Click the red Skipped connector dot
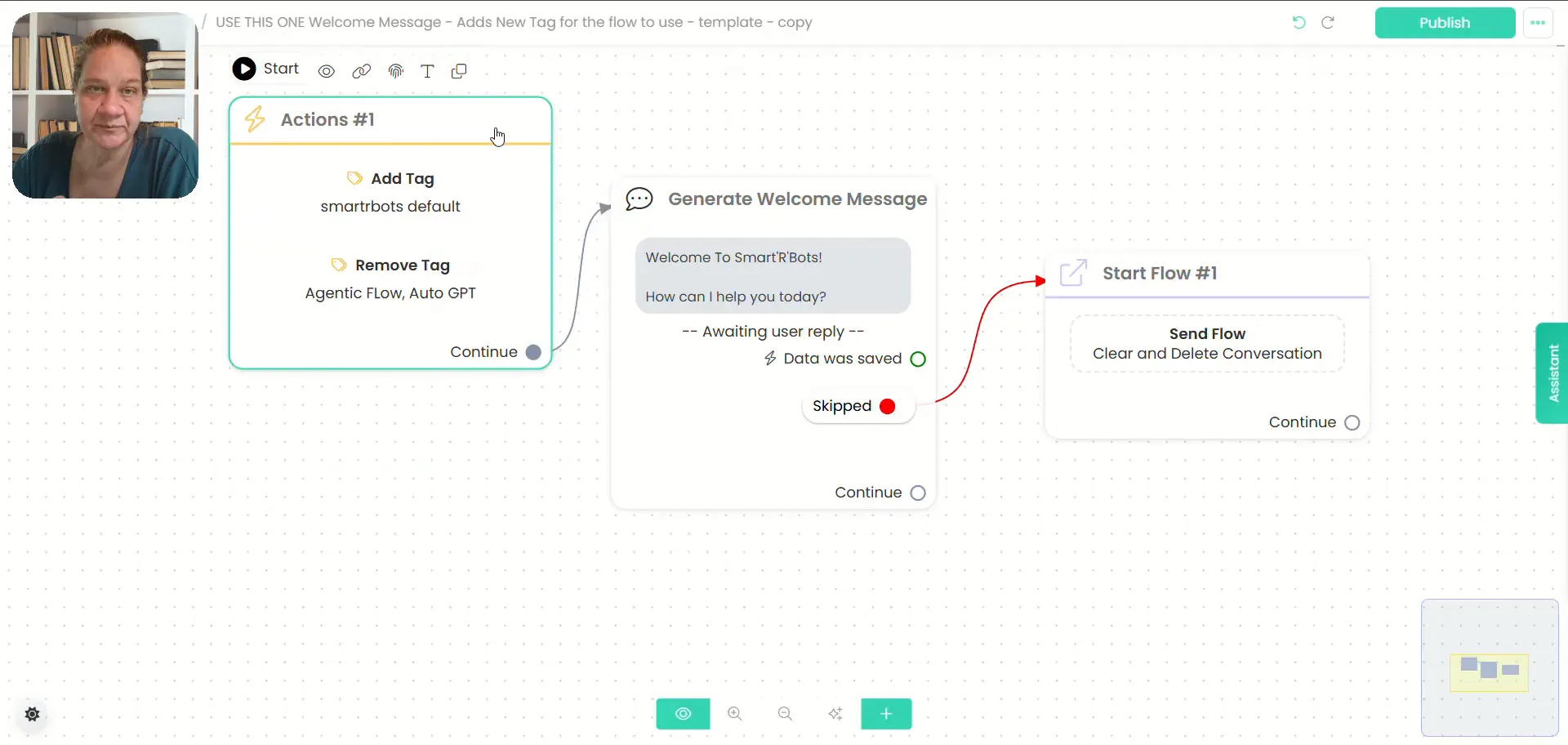 point(888,406)
